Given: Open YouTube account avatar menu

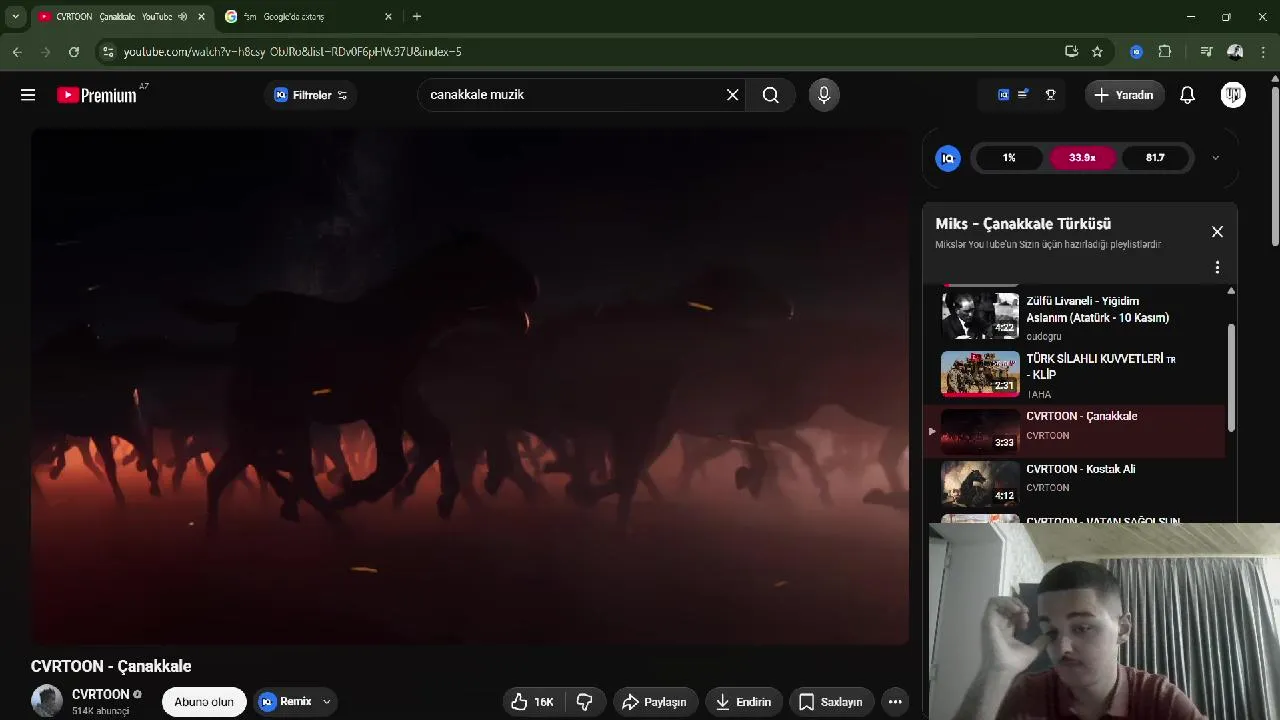Looking at the screenshot, I should [x=1233, y=95].
